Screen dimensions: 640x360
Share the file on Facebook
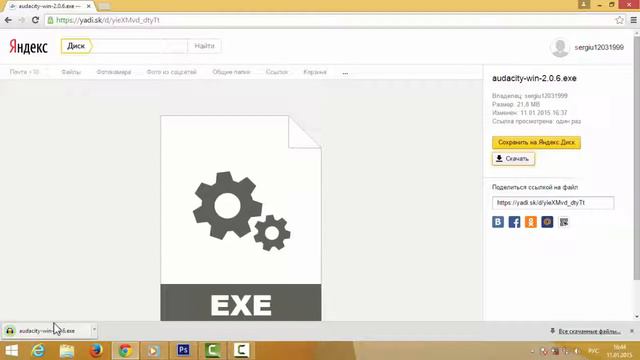coord(514,222)
